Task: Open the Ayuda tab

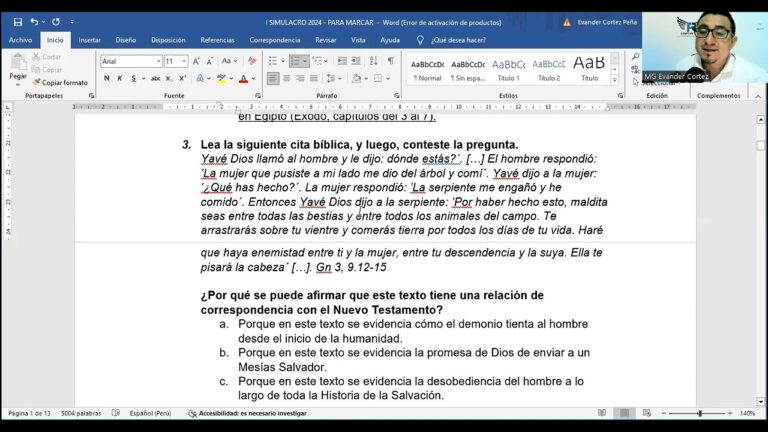Action: click(x=390, y=40)
